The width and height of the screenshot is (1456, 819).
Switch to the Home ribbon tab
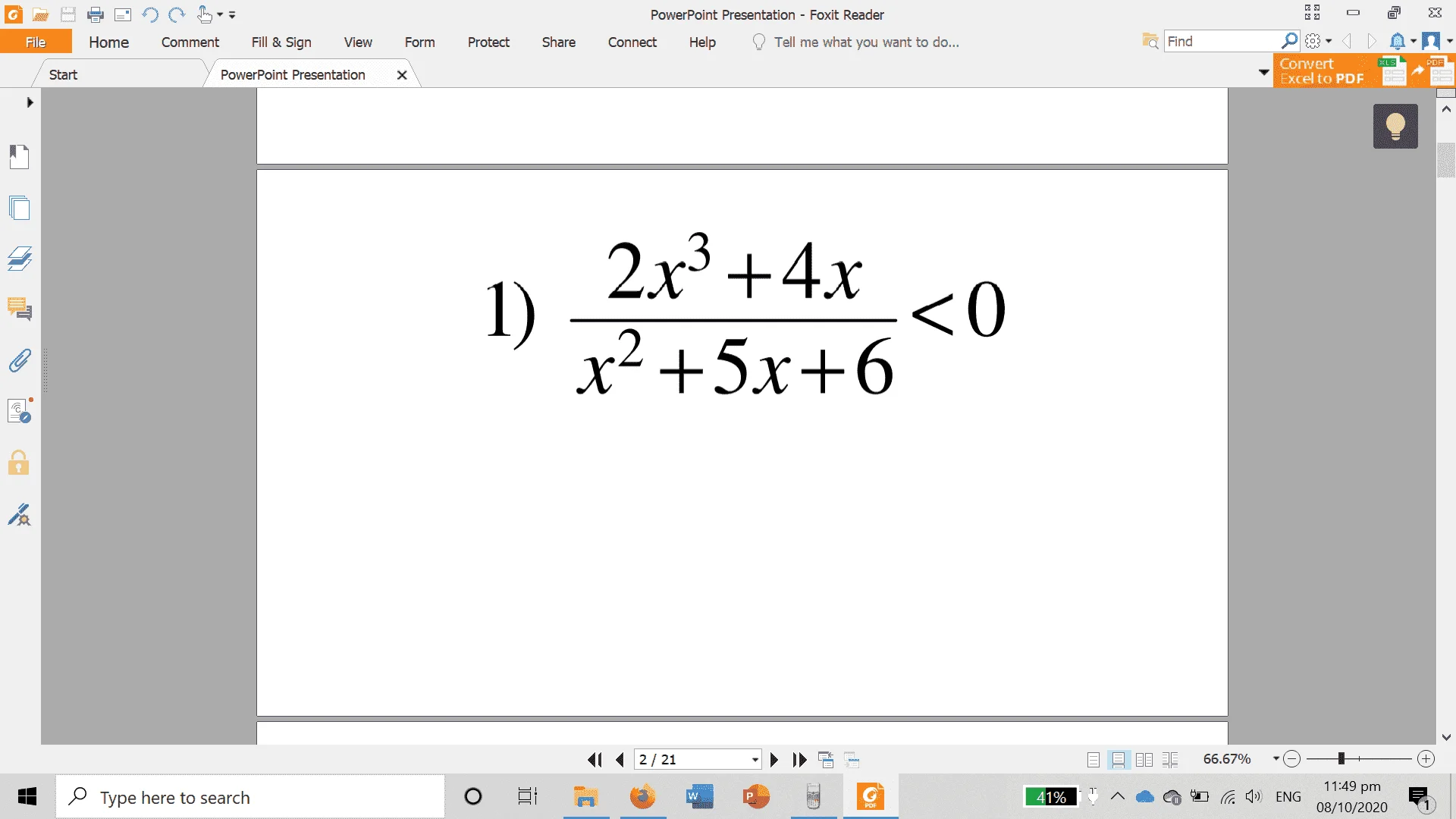tap(108, 42)
